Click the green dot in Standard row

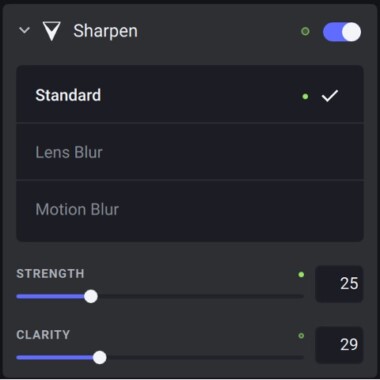[305, 96]
